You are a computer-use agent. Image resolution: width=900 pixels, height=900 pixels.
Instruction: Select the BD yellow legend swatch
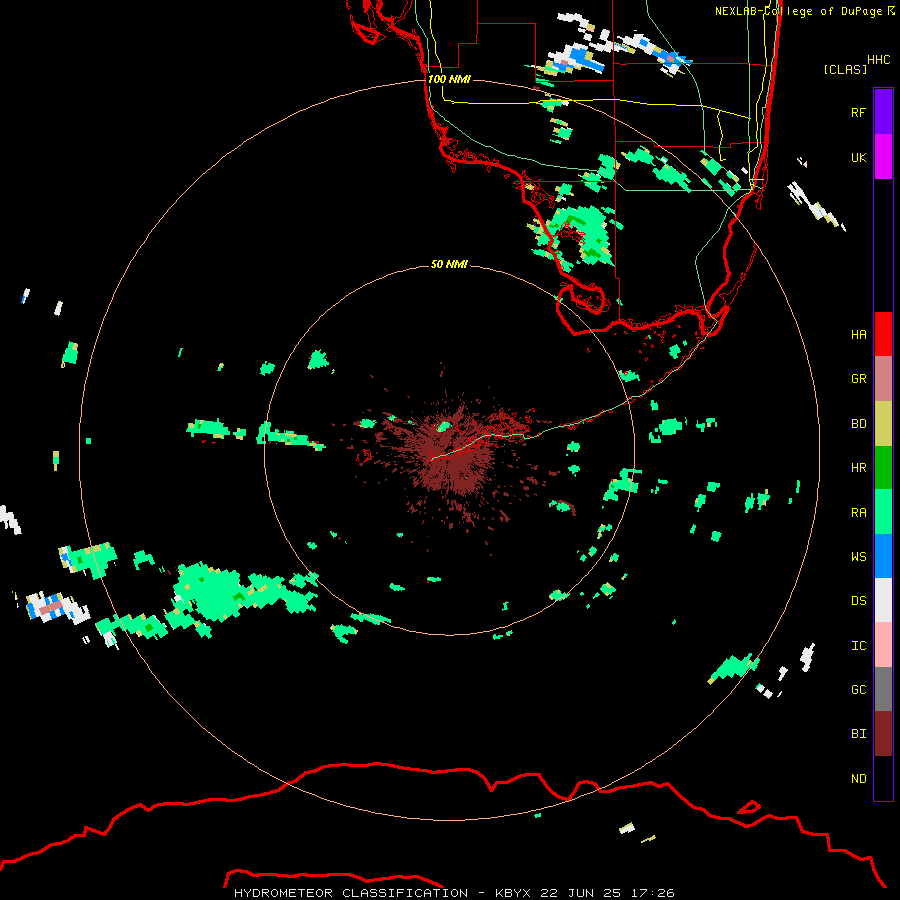click(883, 424)
